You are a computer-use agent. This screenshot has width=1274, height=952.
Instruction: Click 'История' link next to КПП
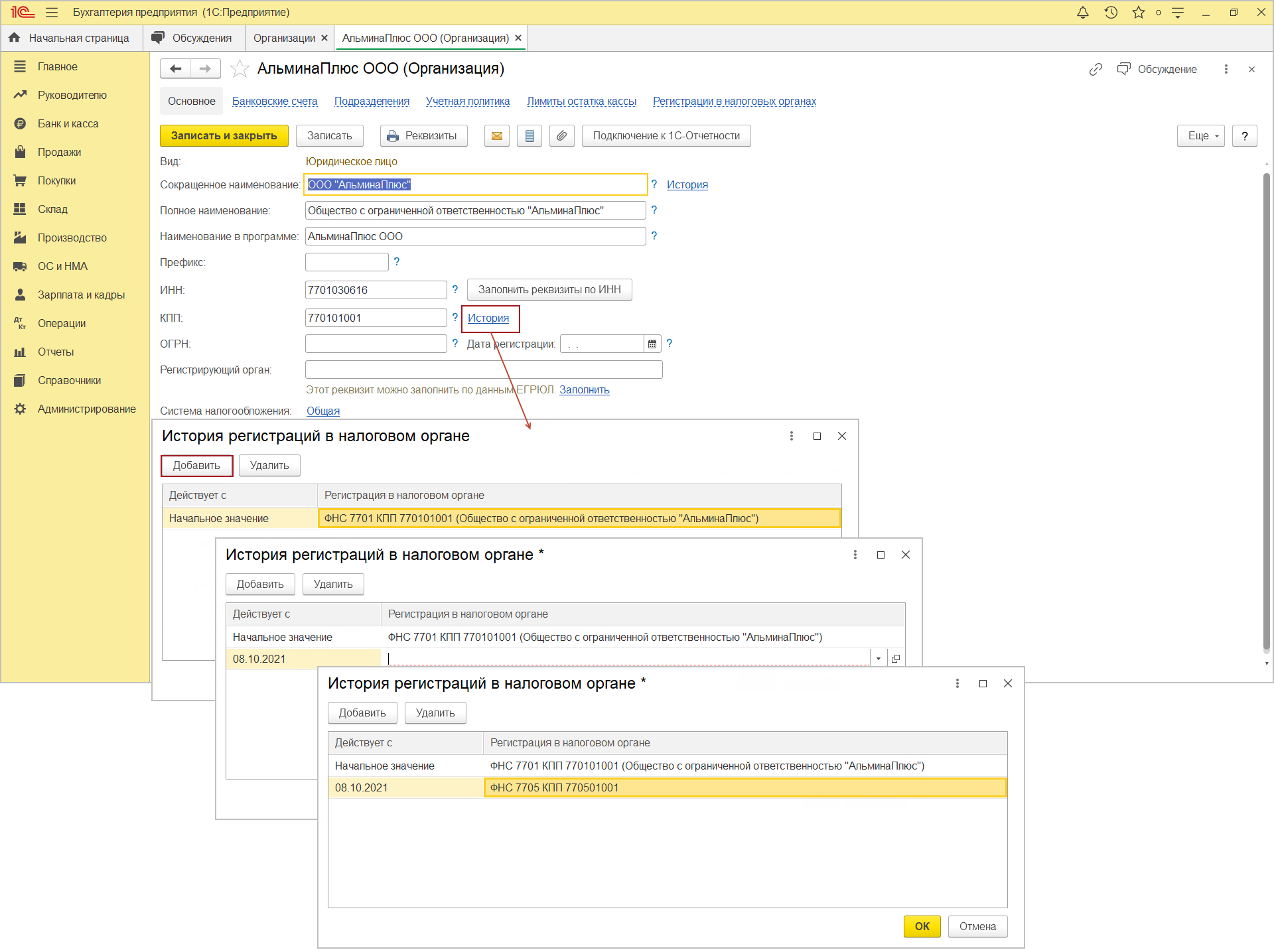[488, 318]
